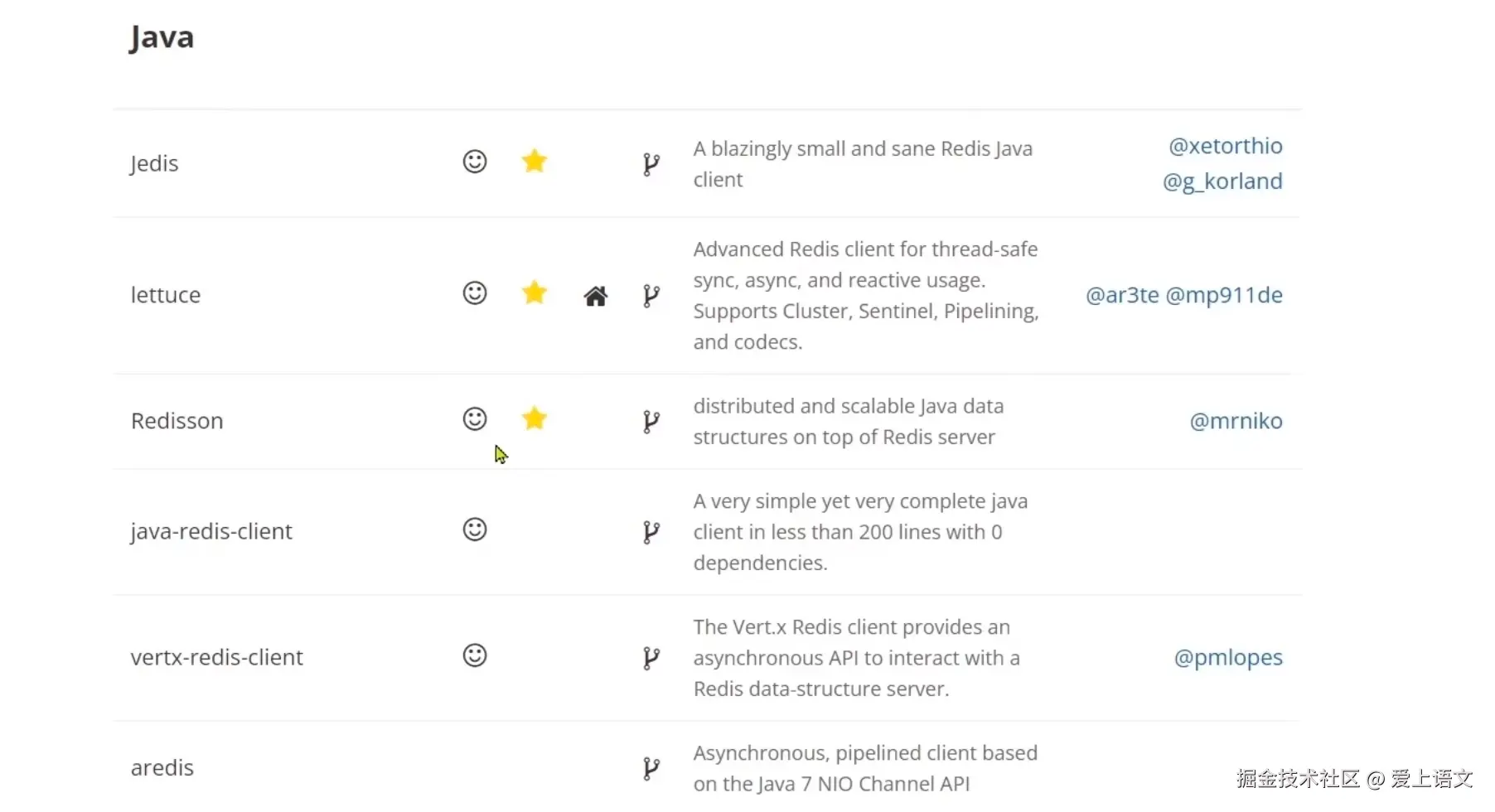1495x812 pixels.
Task: Open the Jedis repository fork icon
Action: (651, 164)
